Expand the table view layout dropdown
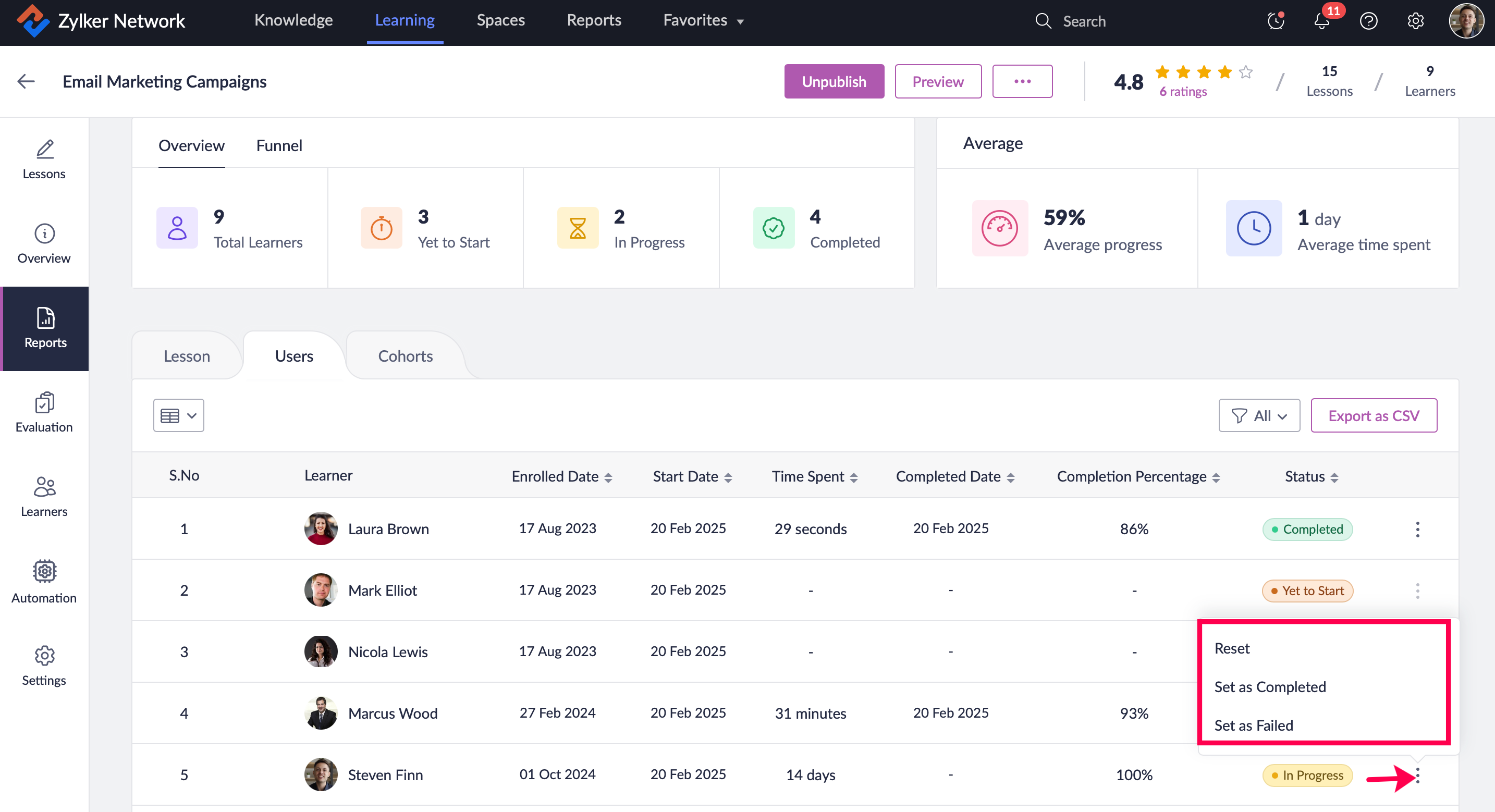The image size is (1495, 812). point(178,415)
